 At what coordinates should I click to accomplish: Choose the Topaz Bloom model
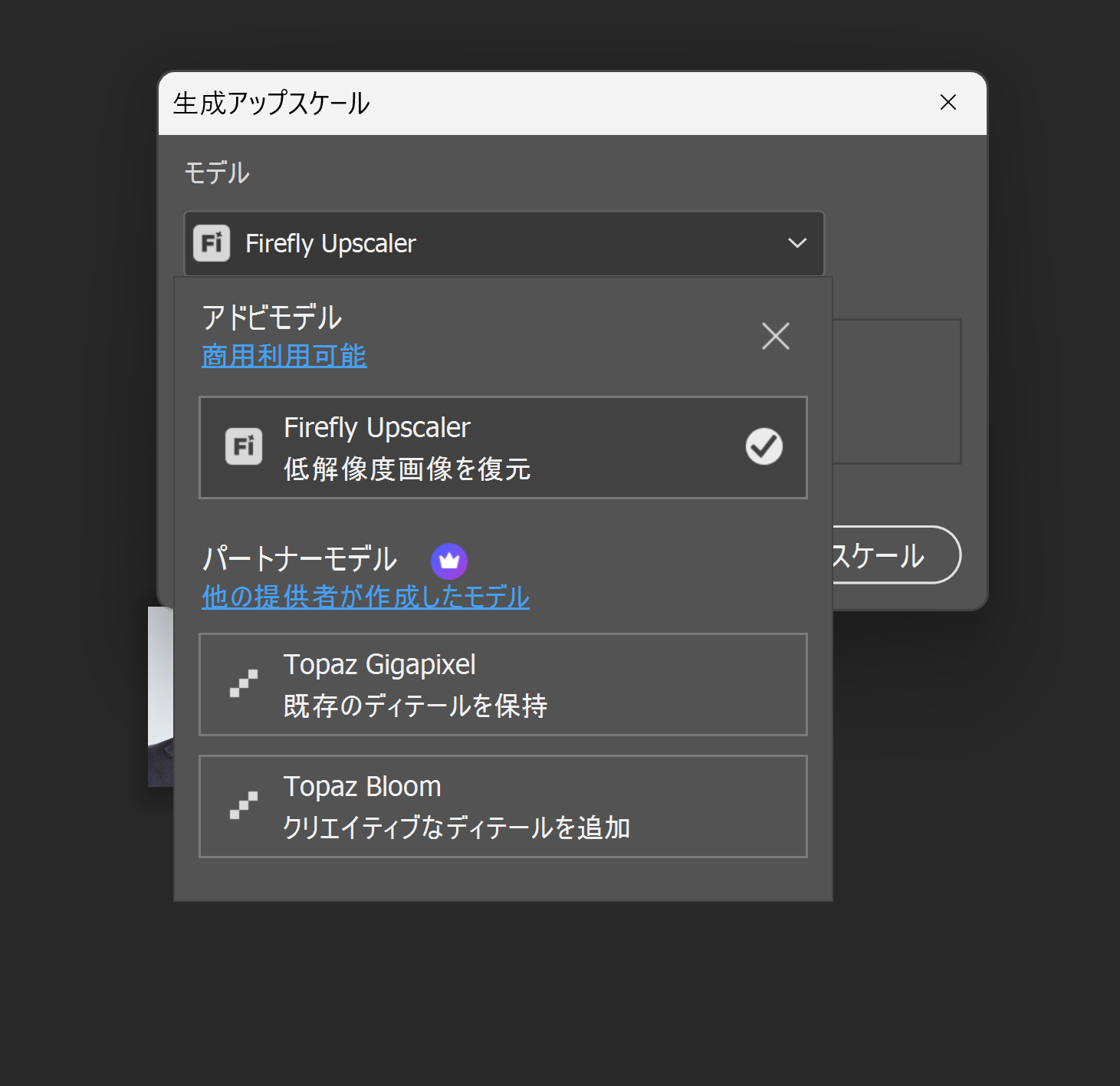(x=503, y=806)
